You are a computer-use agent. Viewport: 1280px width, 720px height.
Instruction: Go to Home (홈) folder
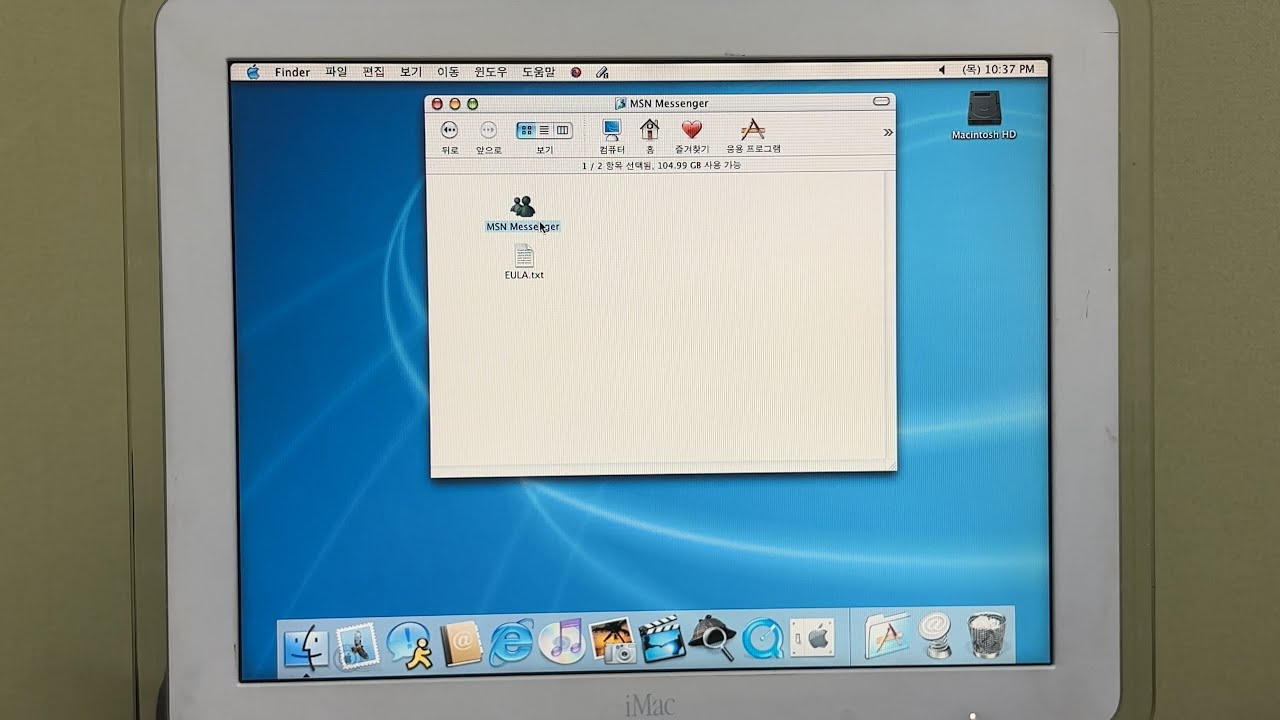[650, 135]
